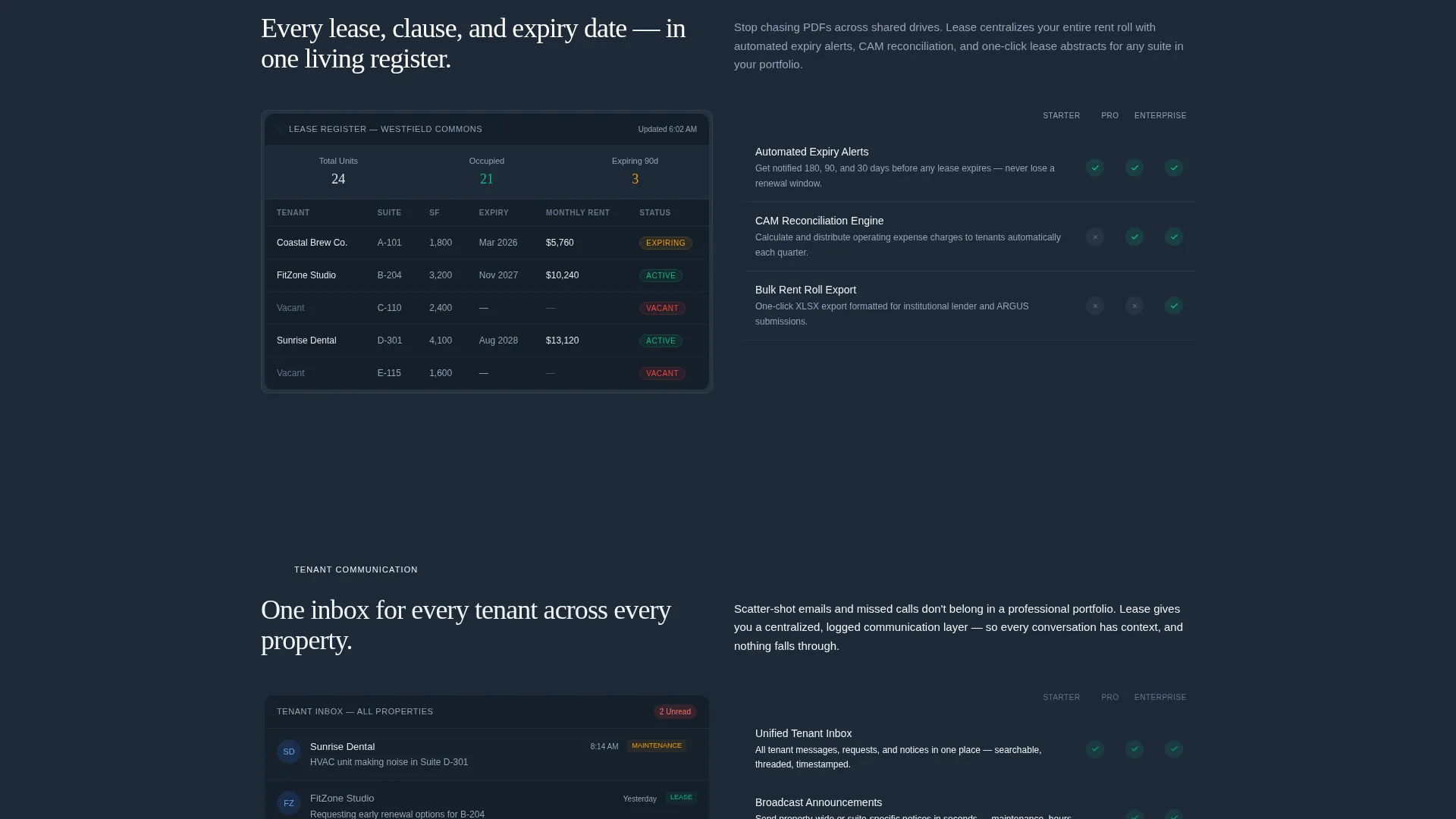
Task: Click Pro X icon for Bulk Rent Roll Export
Action: pos(1134,306)
